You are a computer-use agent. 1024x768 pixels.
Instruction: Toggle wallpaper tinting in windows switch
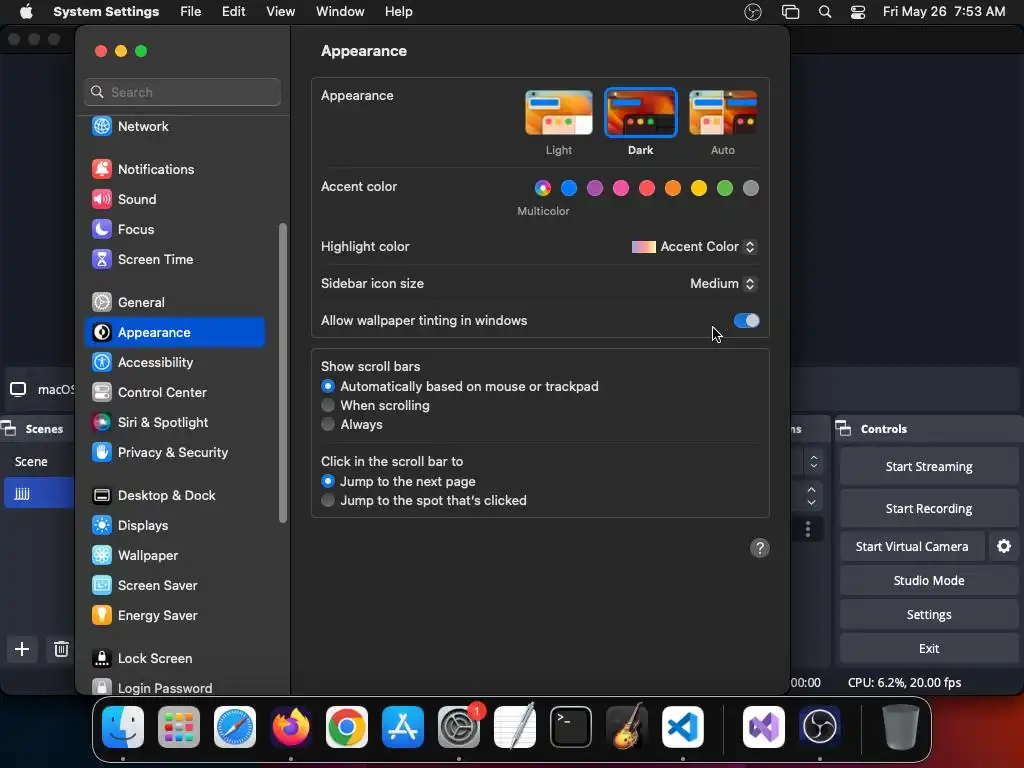coord(746,321)
